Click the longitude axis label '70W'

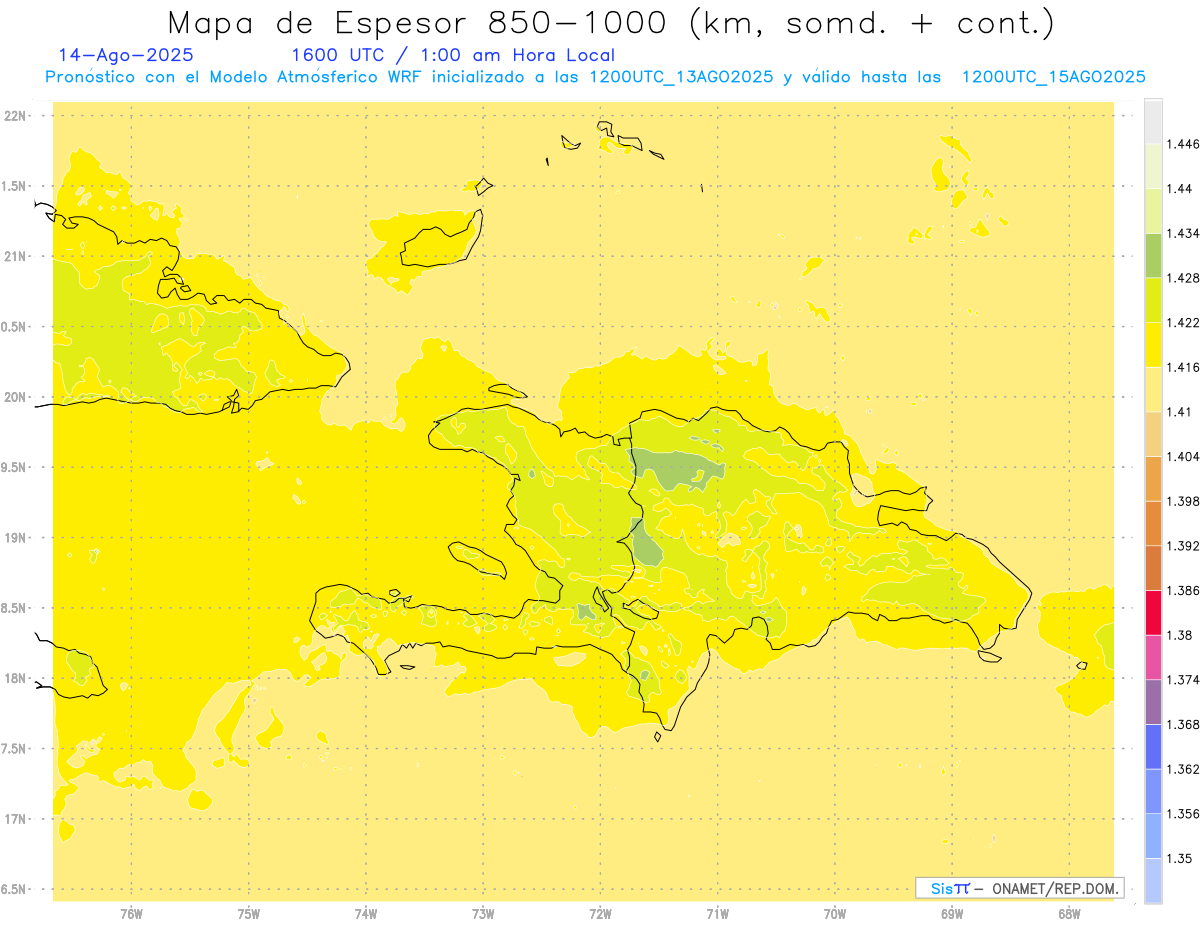[835, 915]
